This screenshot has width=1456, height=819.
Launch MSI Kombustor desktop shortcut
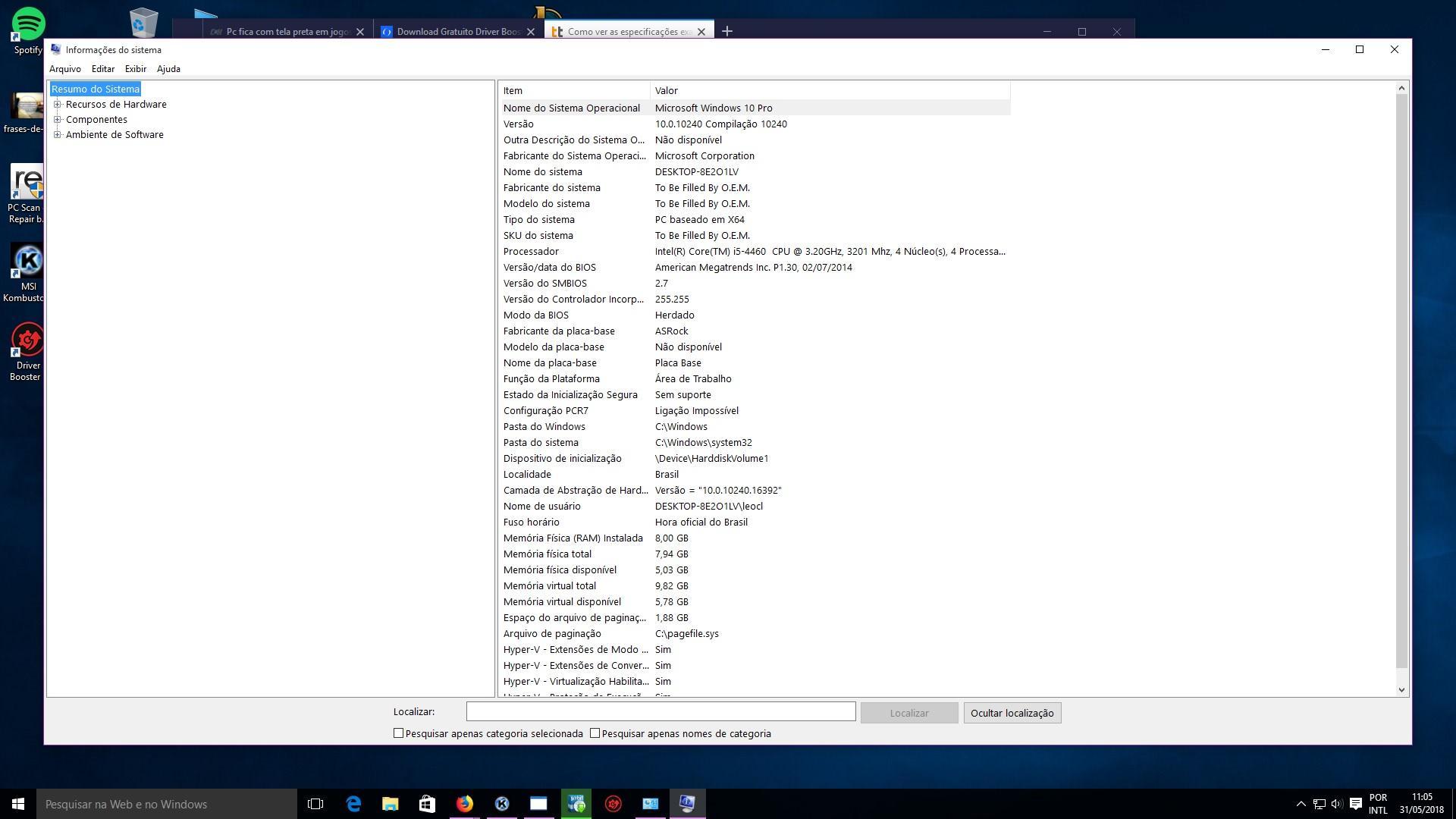click(x=27, y=273)
